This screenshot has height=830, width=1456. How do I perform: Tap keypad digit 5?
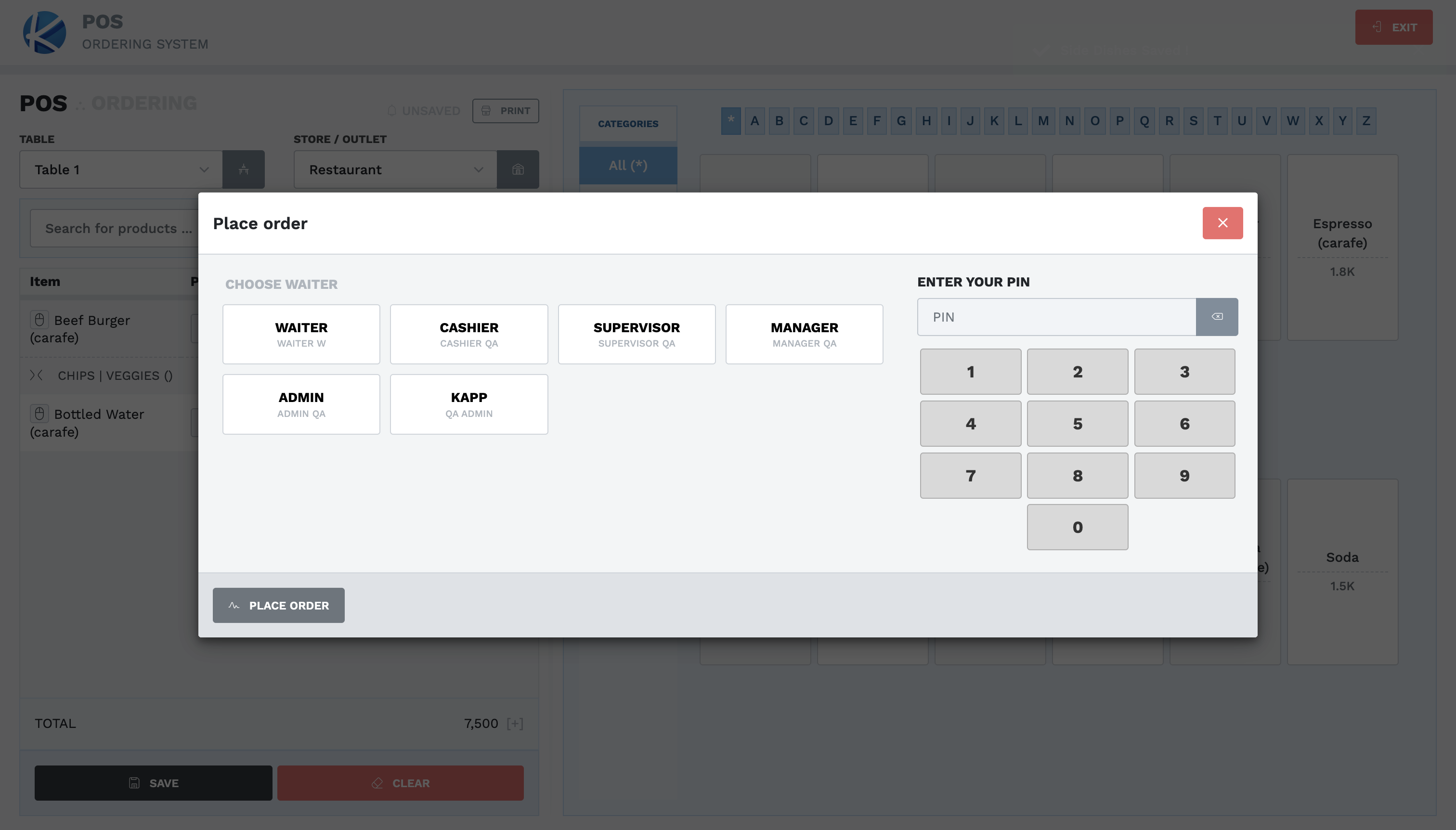(1078, 424)
